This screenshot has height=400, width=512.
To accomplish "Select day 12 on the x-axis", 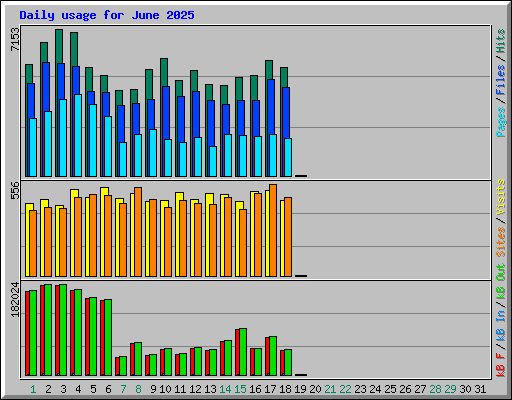I will point(195,389).
